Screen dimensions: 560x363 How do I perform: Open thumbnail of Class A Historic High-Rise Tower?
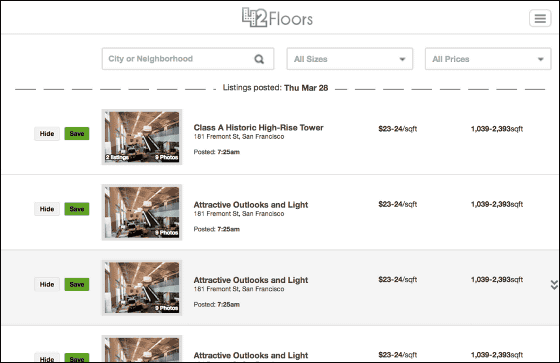pos(142,137)
